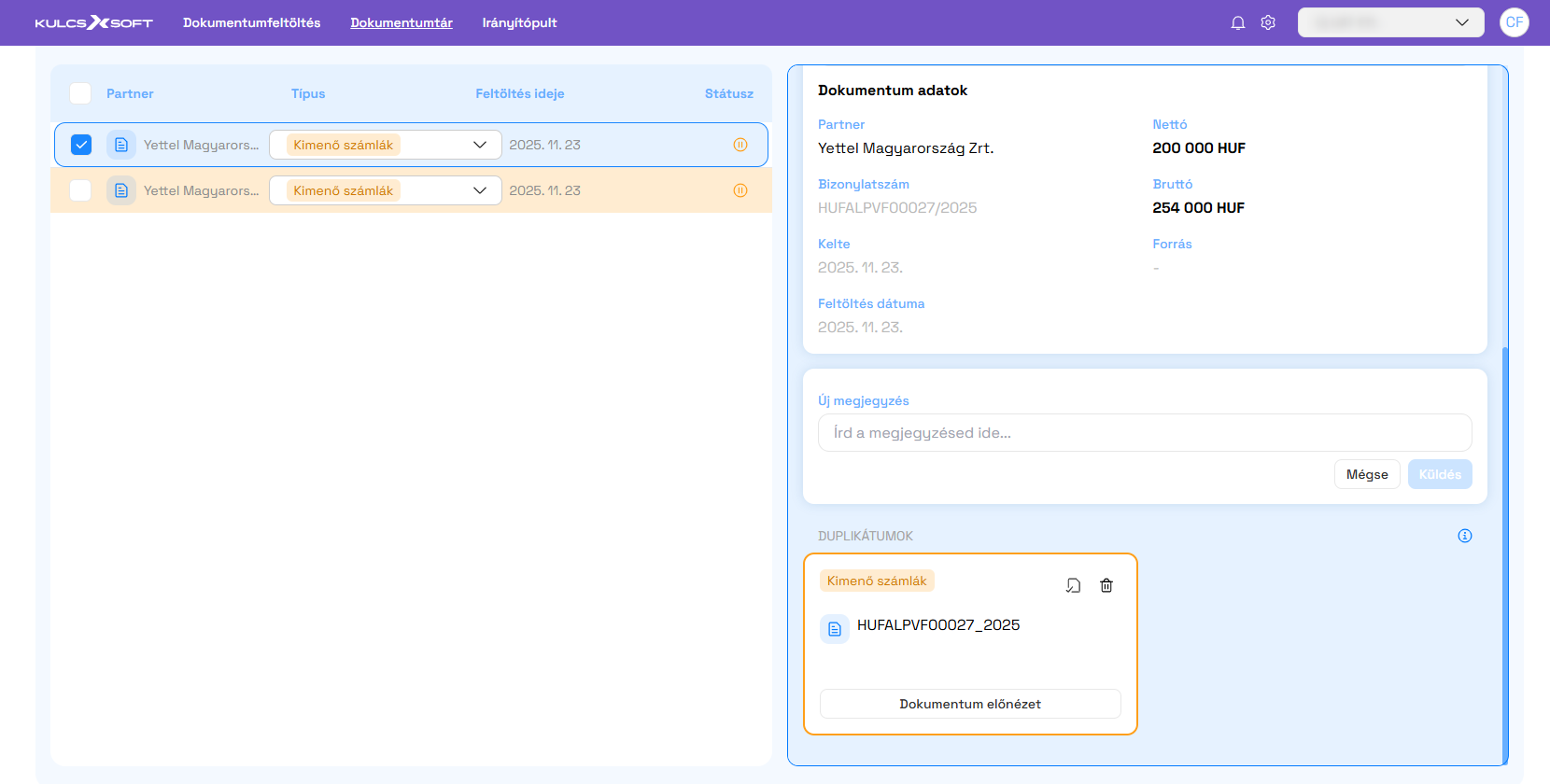Open the CF user avatar menu
Viewport: 1550px width, 784px height.
pos(1515,22)
